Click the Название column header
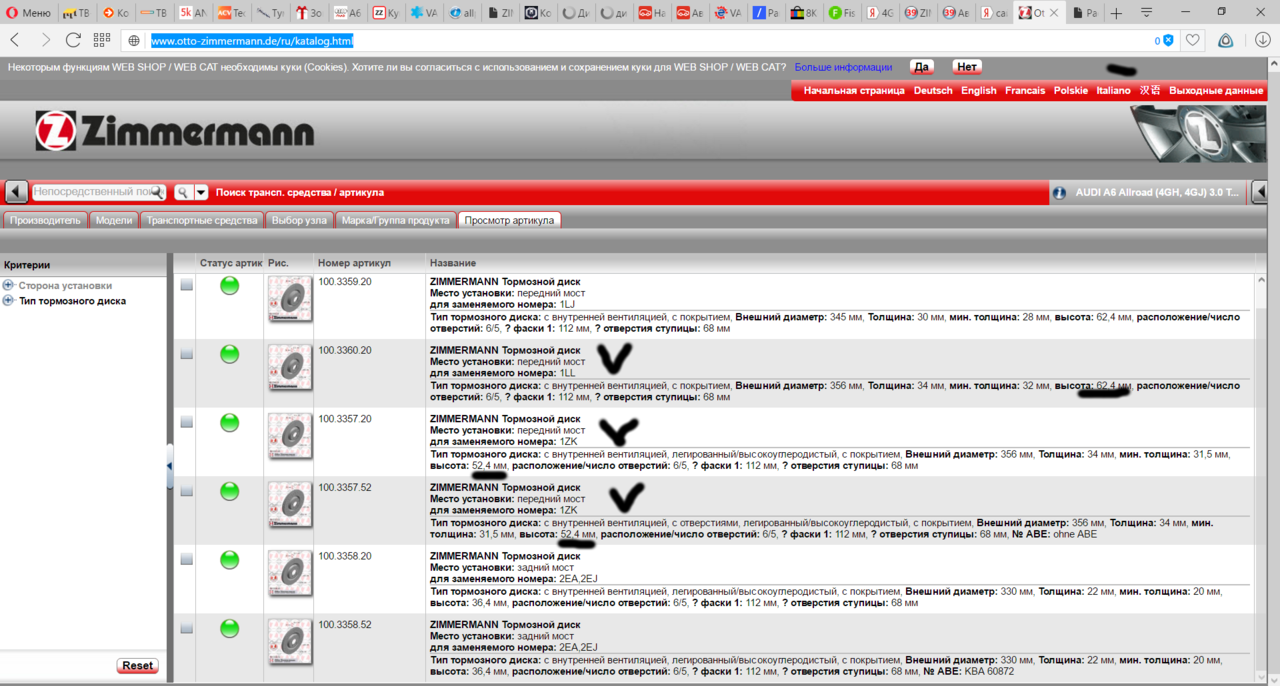The image size is (1280, 686). click(x=453, y=263)
